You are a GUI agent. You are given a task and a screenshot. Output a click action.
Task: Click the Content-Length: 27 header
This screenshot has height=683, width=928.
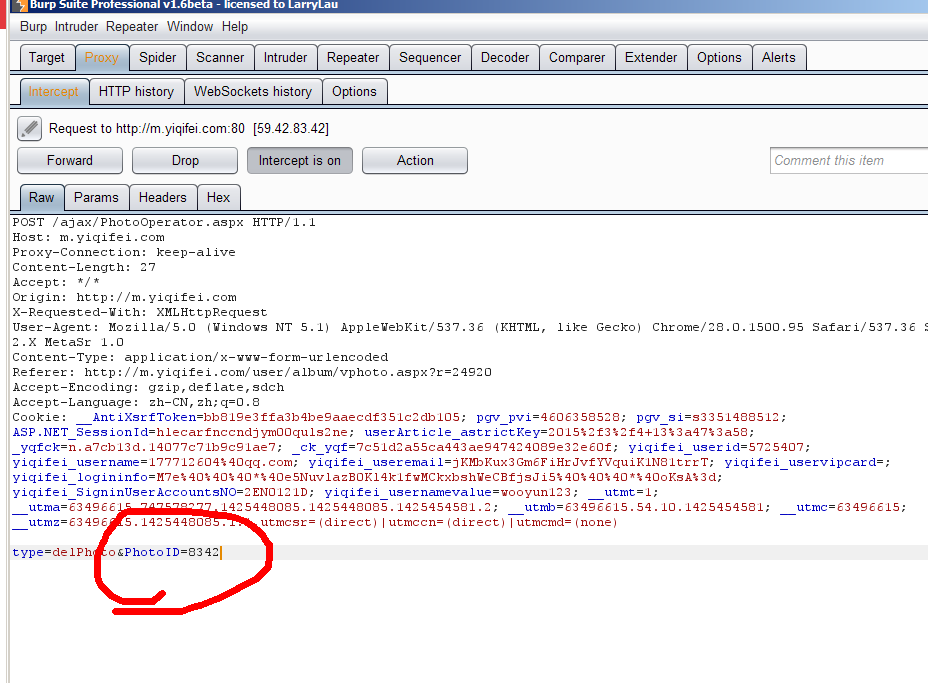84,268
